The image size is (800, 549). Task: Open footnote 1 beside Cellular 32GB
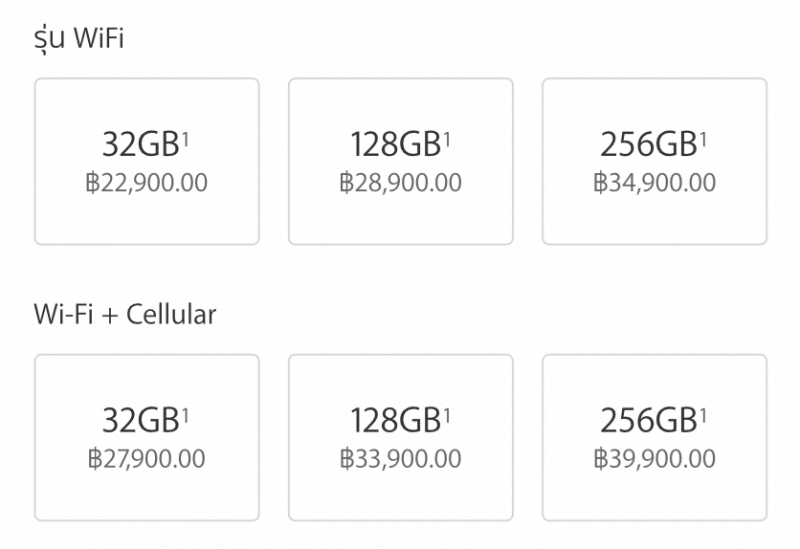tap(185, 416)
